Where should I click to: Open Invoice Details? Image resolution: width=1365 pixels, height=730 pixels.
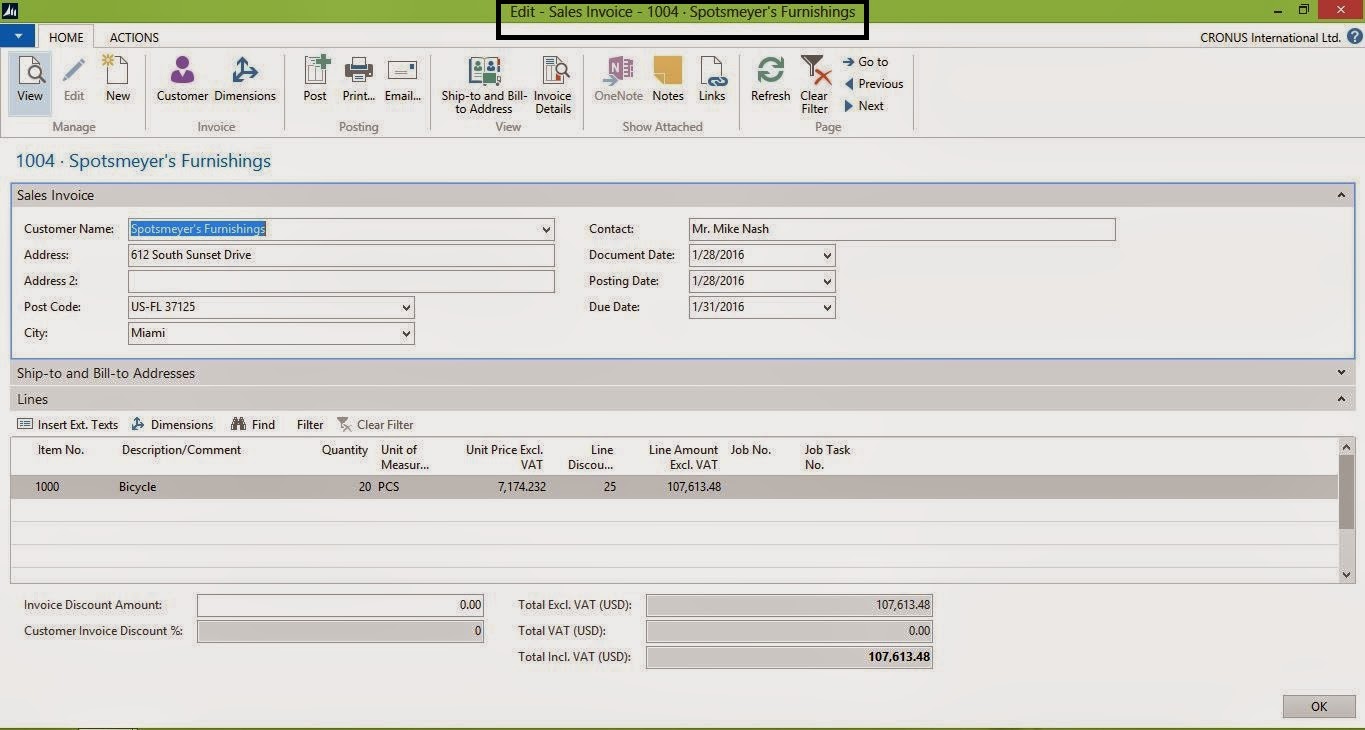553,86
